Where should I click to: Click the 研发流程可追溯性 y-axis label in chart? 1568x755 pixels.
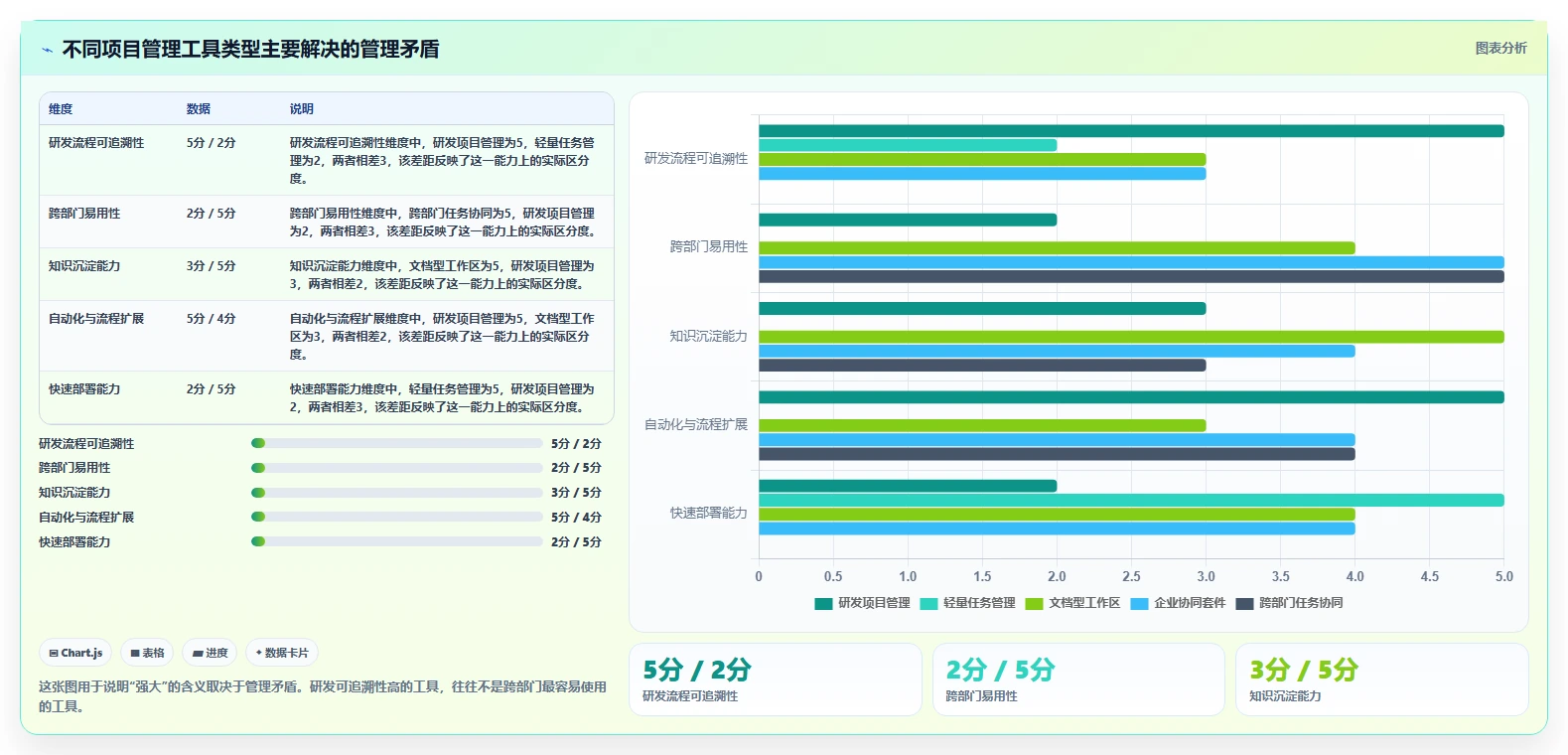pos(696,159)
